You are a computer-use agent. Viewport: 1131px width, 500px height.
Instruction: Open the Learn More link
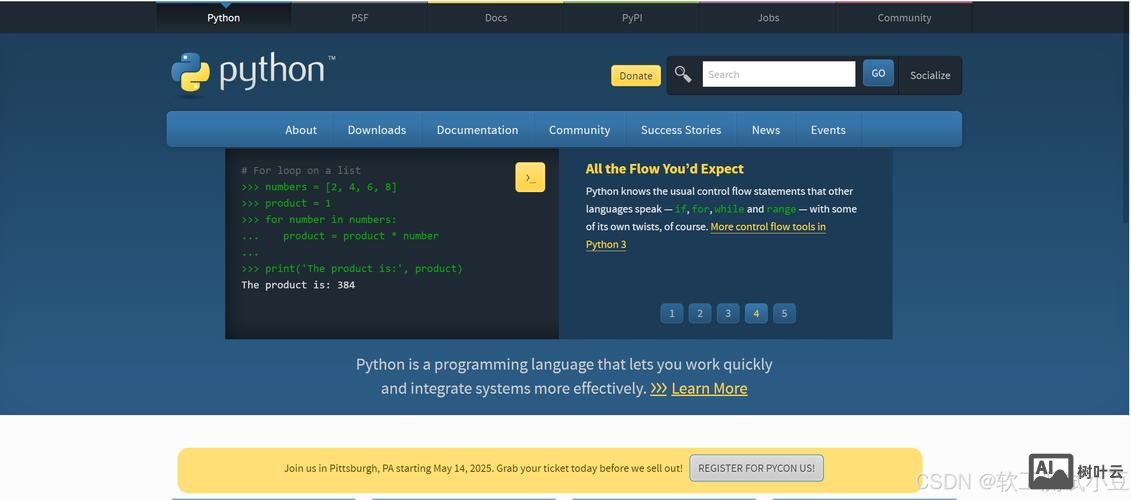(709, 388)
